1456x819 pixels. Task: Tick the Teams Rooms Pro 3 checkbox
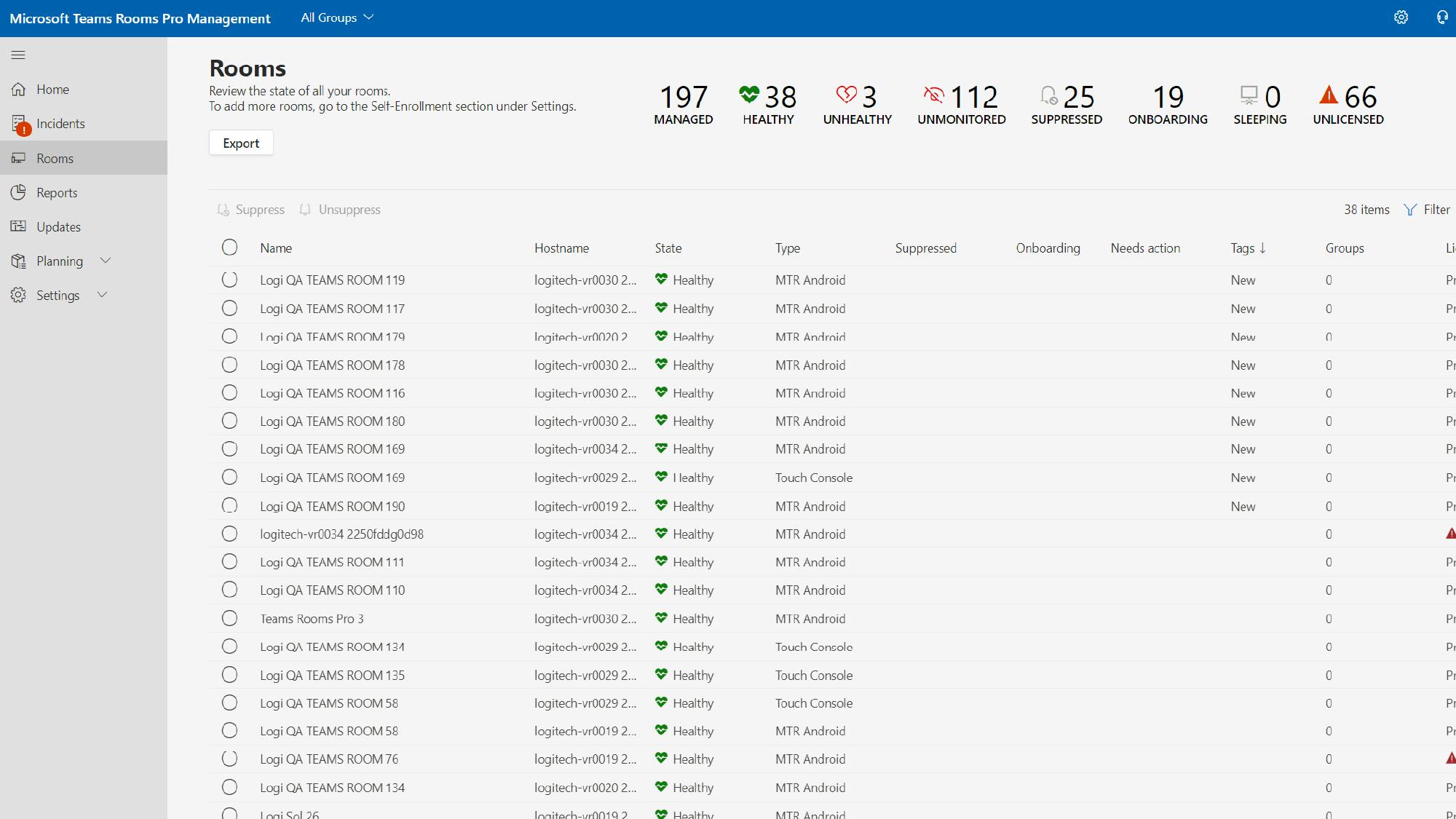point(229,619)
